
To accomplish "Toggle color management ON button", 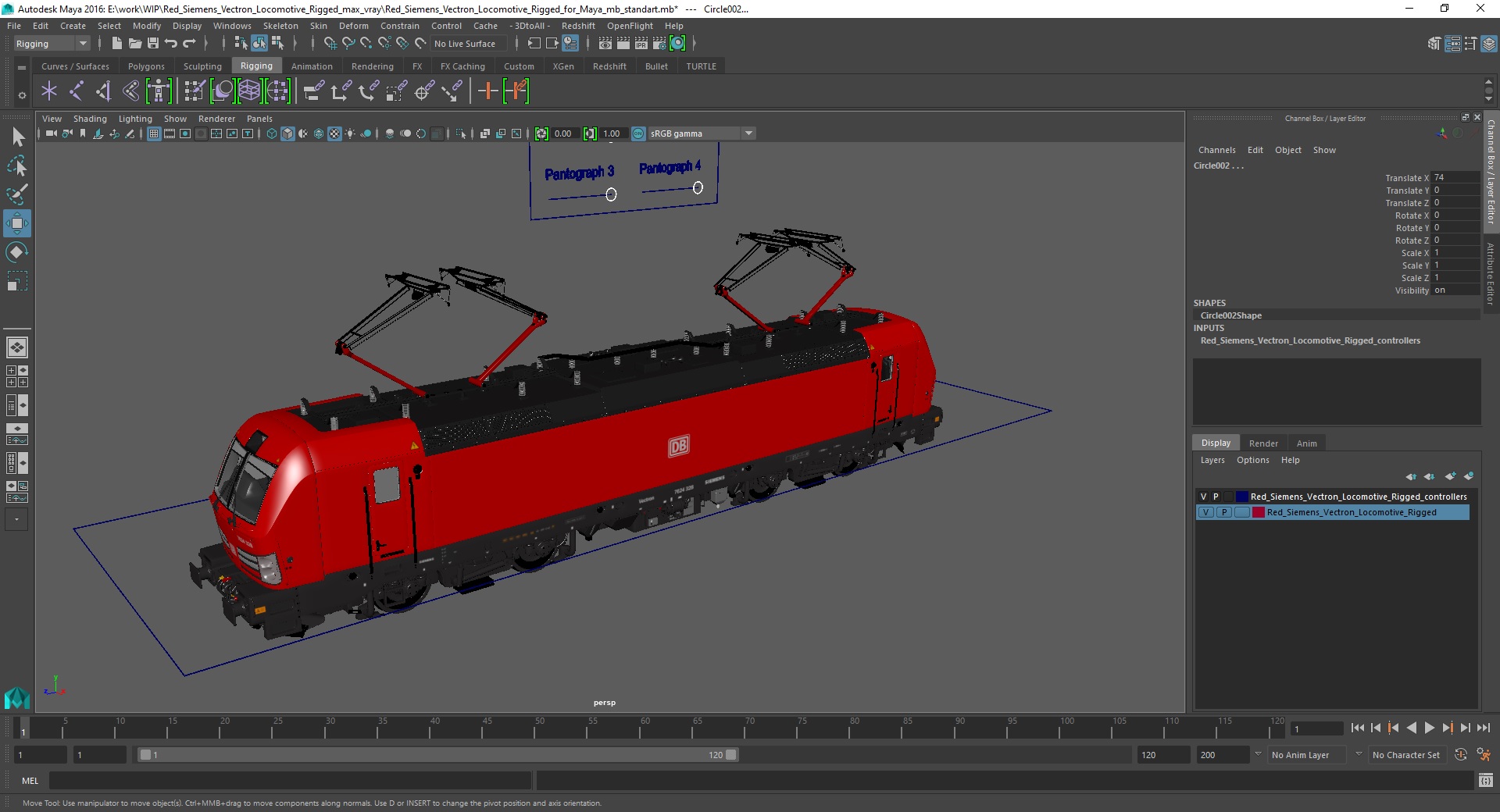I will pyautogui.click(x=638, y=134).
